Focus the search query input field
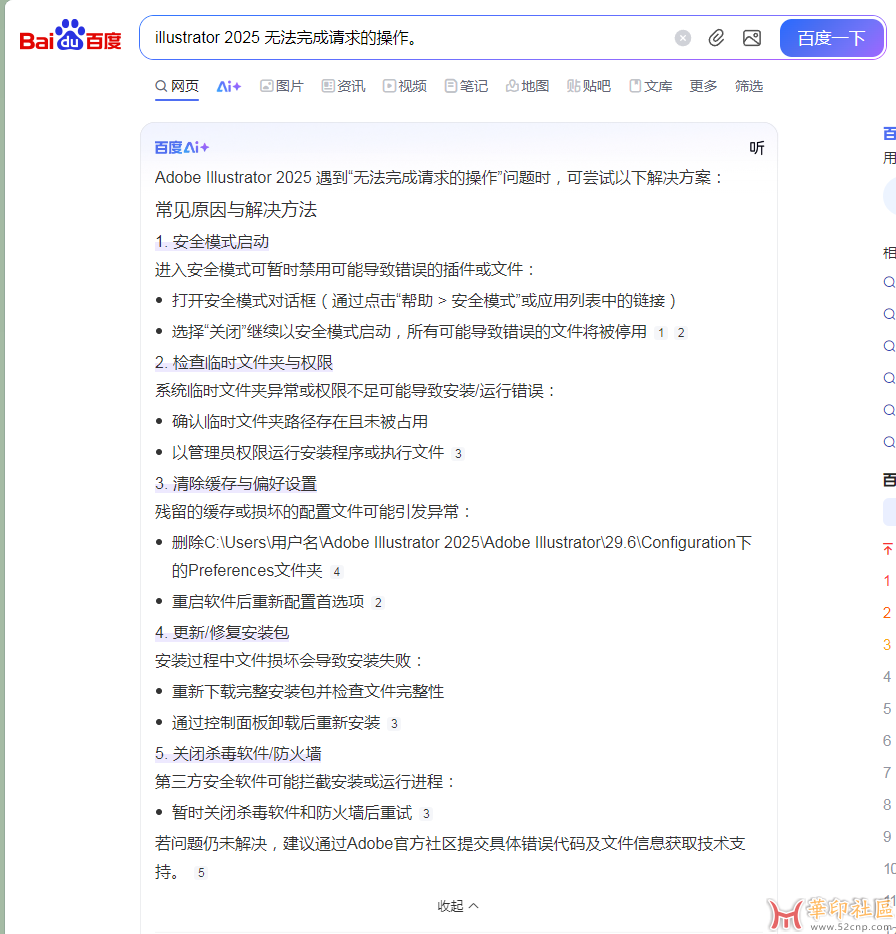This screenshot has width=896, height=934. (x=405, y=38)
